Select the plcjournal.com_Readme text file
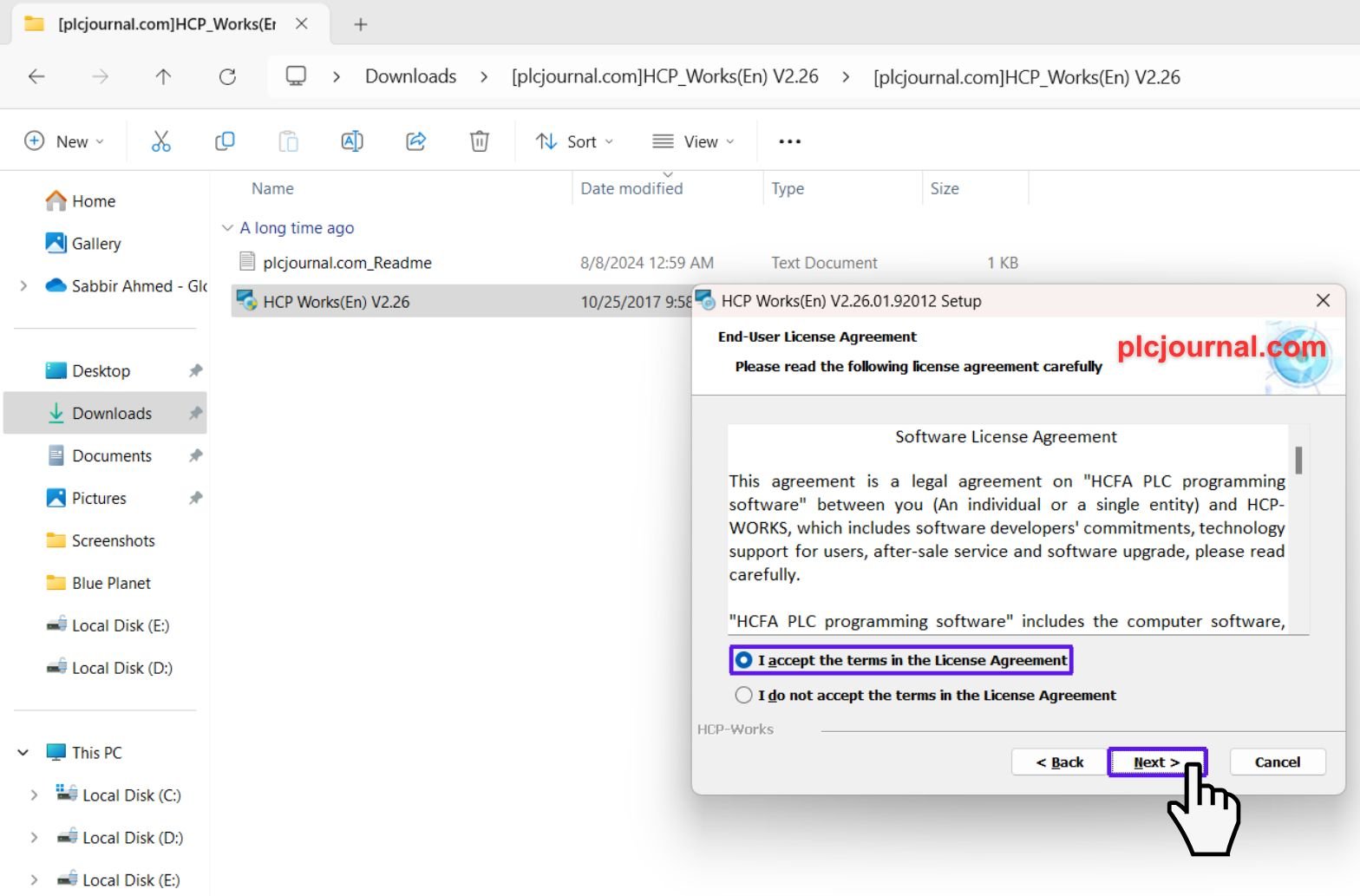Image resolution: width=1360 pixels, height=896 pixels. pos(347,263)
